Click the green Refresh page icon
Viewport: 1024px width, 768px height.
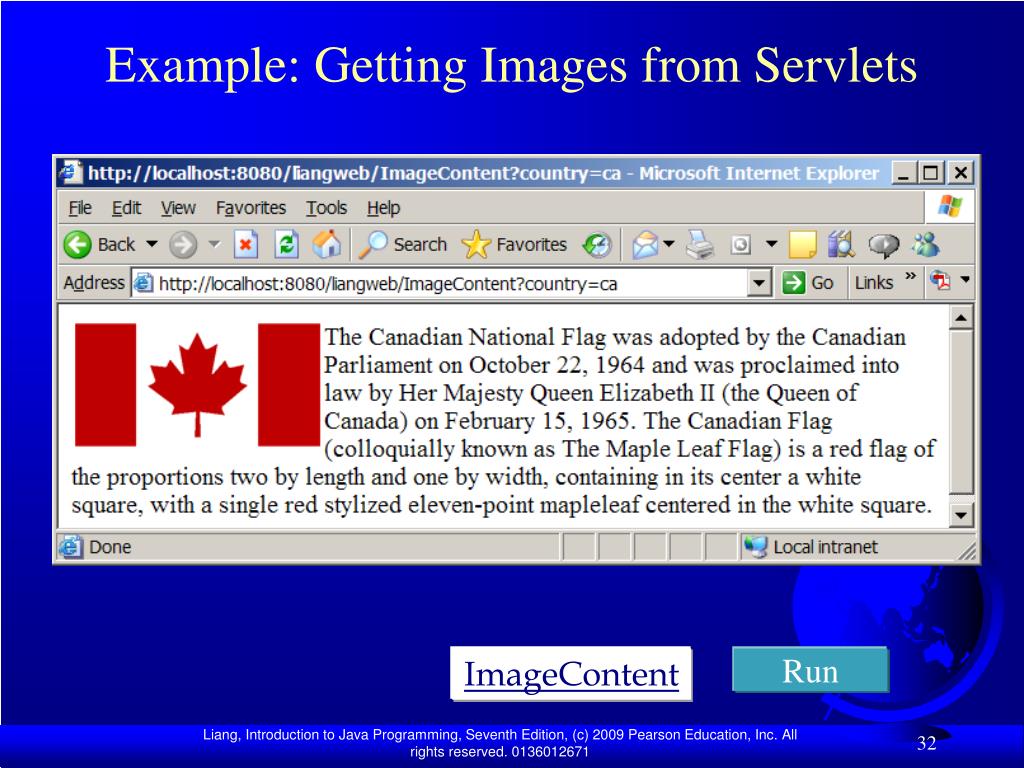point(286,245)
